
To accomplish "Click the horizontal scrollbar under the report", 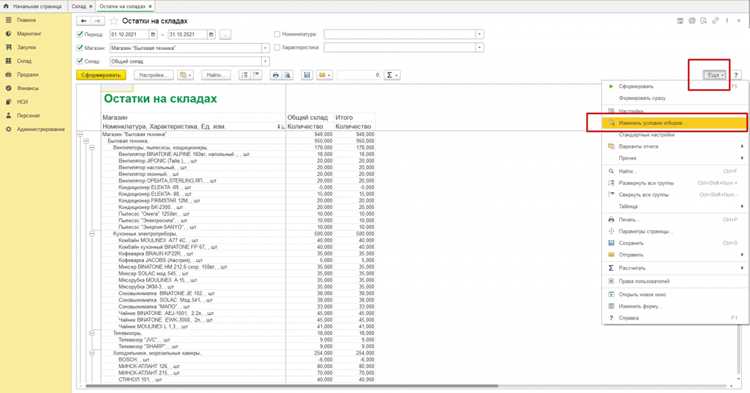I will (x=292, y=386).
